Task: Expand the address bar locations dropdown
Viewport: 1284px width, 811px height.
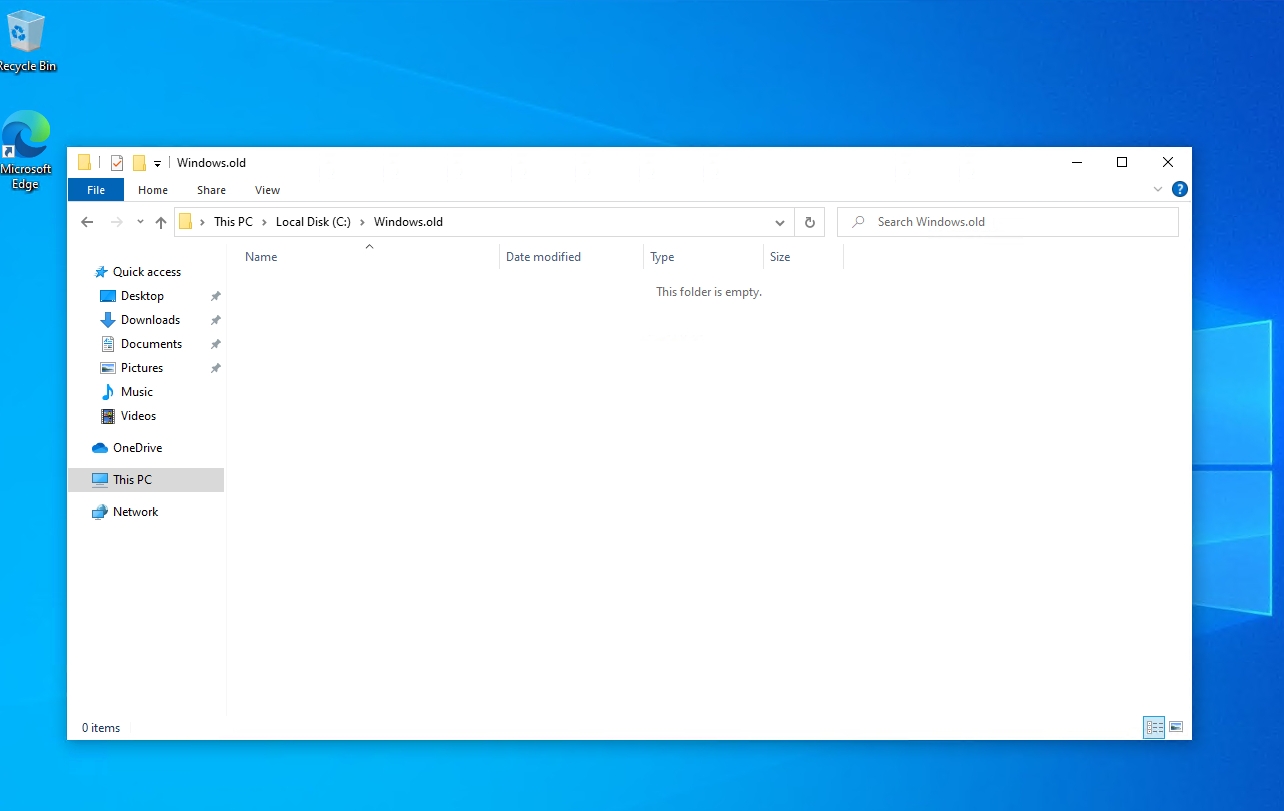Action: coord(779,221)
